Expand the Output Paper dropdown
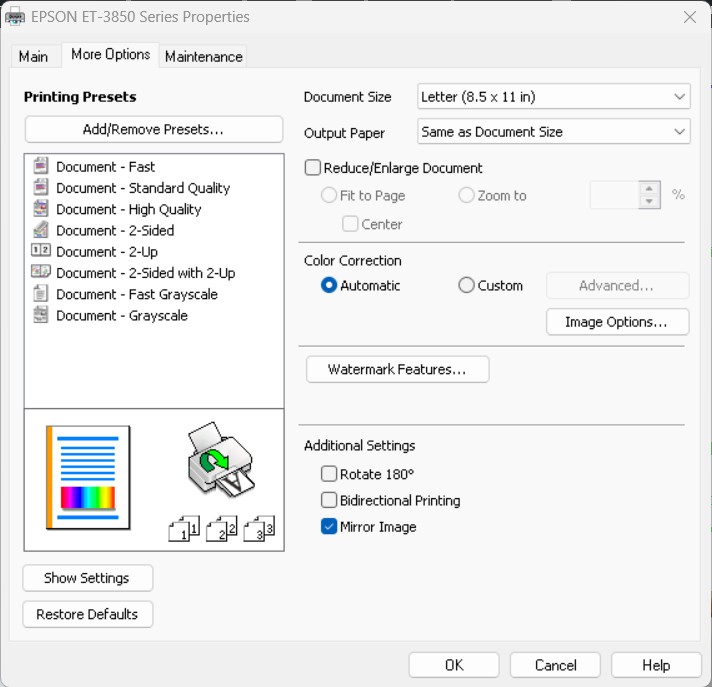712x687 pixels. click(553, 132)
